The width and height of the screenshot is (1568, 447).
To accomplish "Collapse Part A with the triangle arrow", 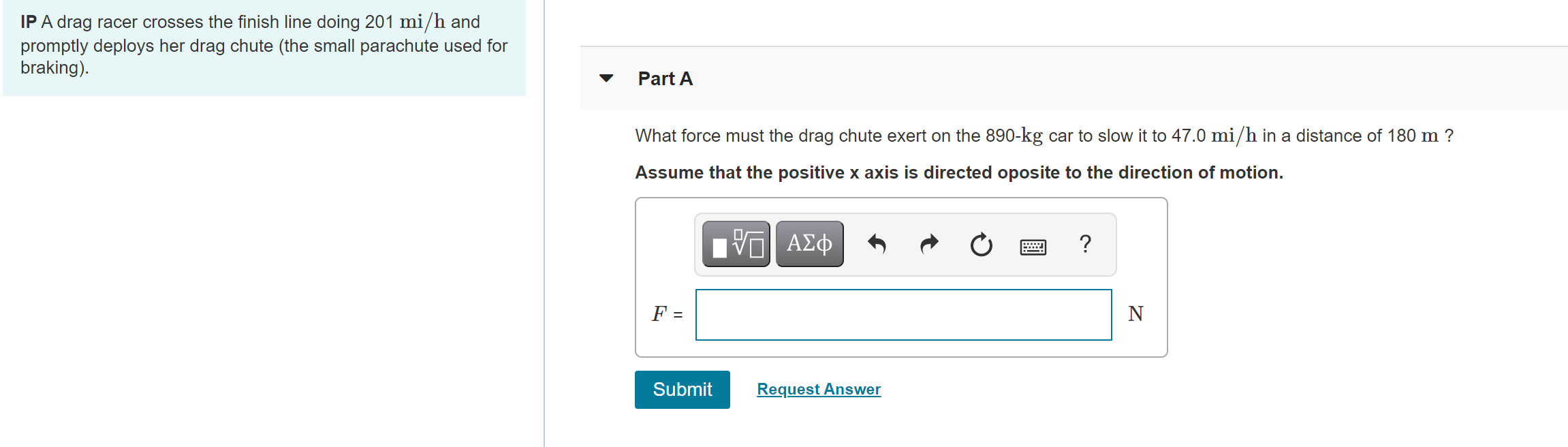I will pyautogui.click(x=606, y=78).
